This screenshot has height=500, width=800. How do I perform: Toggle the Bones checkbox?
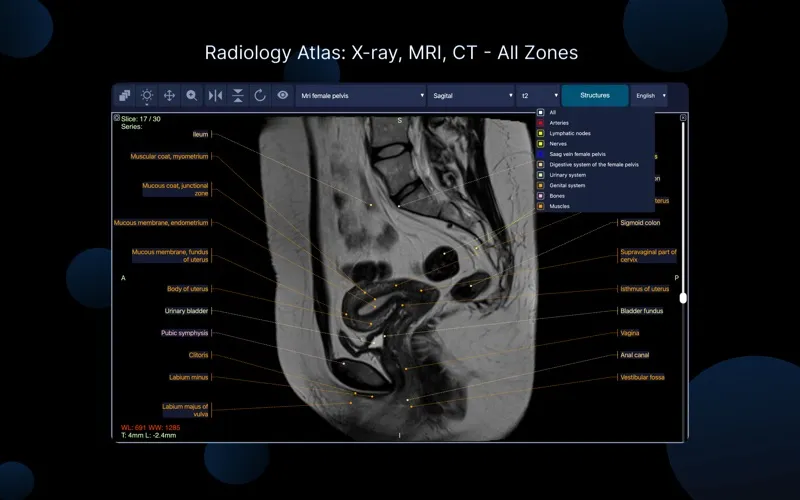click(x=541, y=196)
